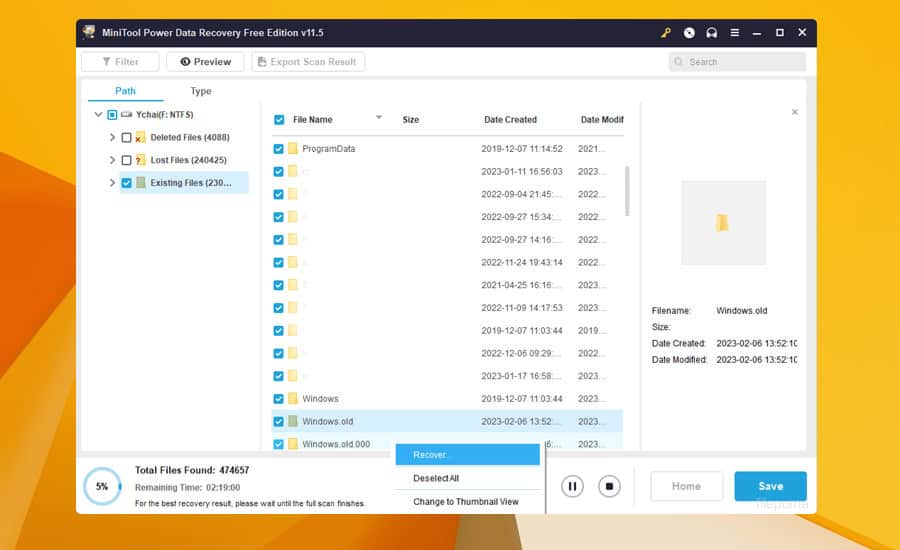The height and width of the screenshot is (550, 900).
Task: Choose Deselect All from context menu
Action: [467, 478]
